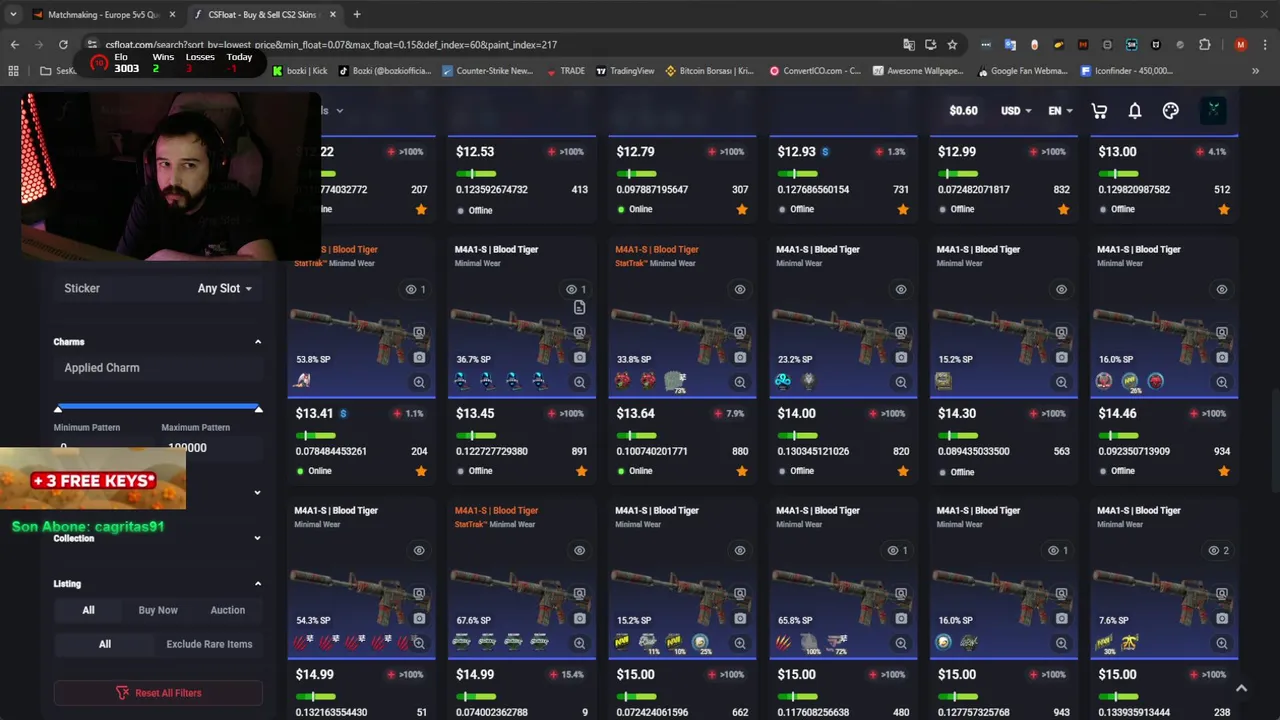The height and width of the screenshot is (720, 1280).
Task: Open the TradingView bookmark
Action: point(624,71)
